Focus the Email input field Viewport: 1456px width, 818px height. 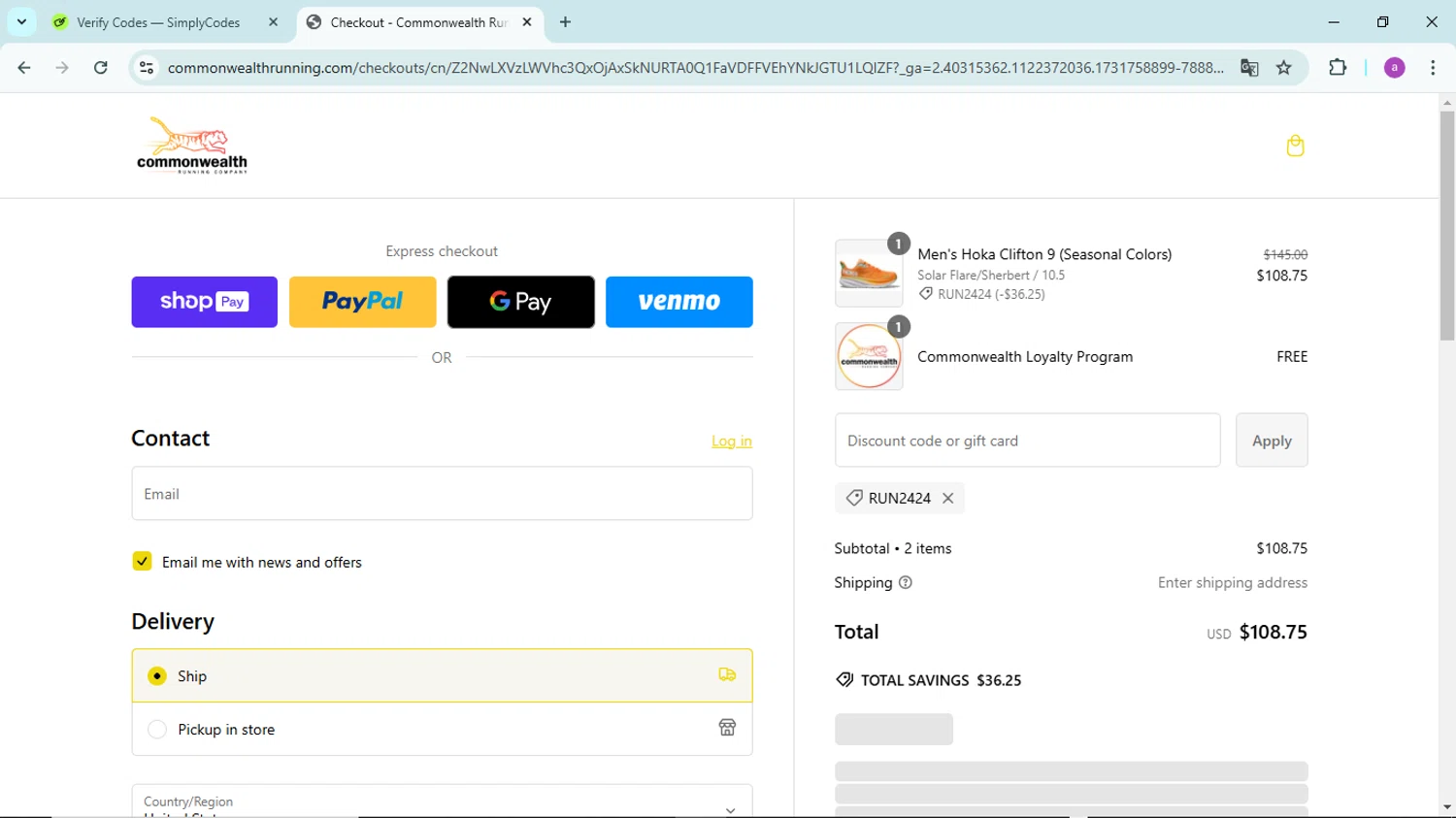coord(442,493)
